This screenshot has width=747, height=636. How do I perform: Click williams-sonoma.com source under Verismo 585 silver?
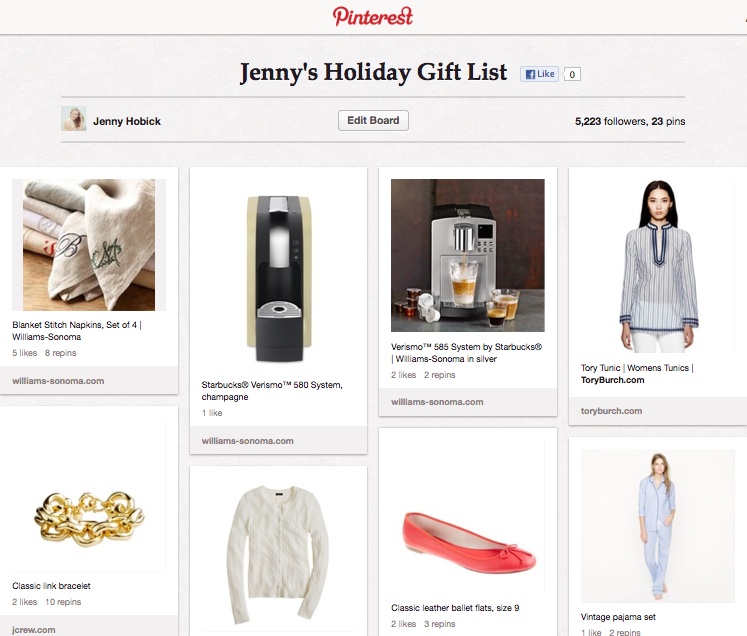(437, 402)
